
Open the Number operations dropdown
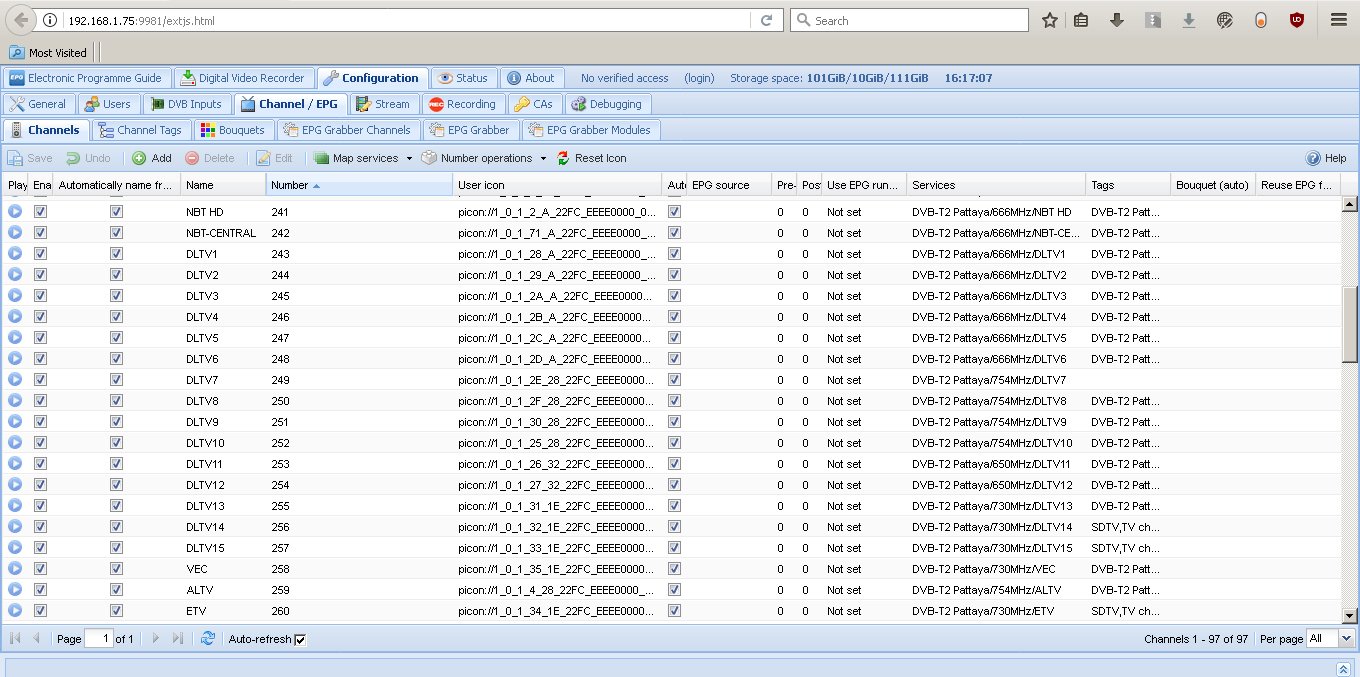[484, 158]
